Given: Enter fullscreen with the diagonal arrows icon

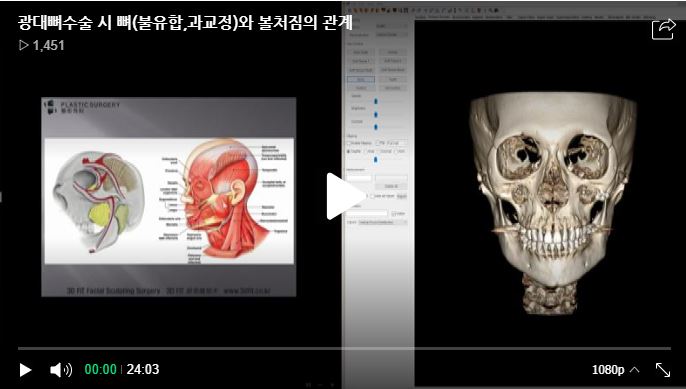Looking at the screenshot, I should click(x=663, y=370).
